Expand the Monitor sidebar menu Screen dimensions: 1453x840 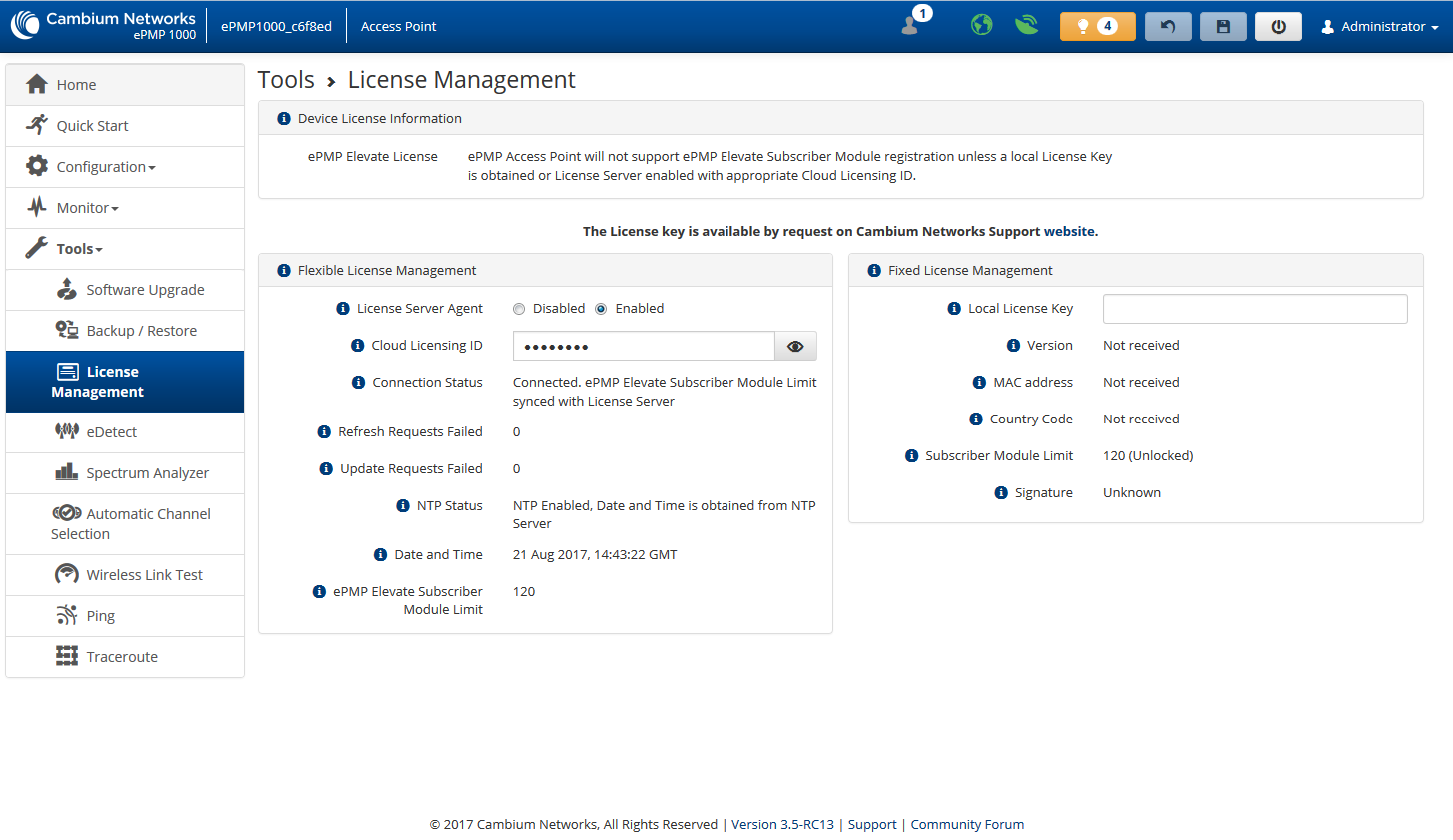(88, 208)
